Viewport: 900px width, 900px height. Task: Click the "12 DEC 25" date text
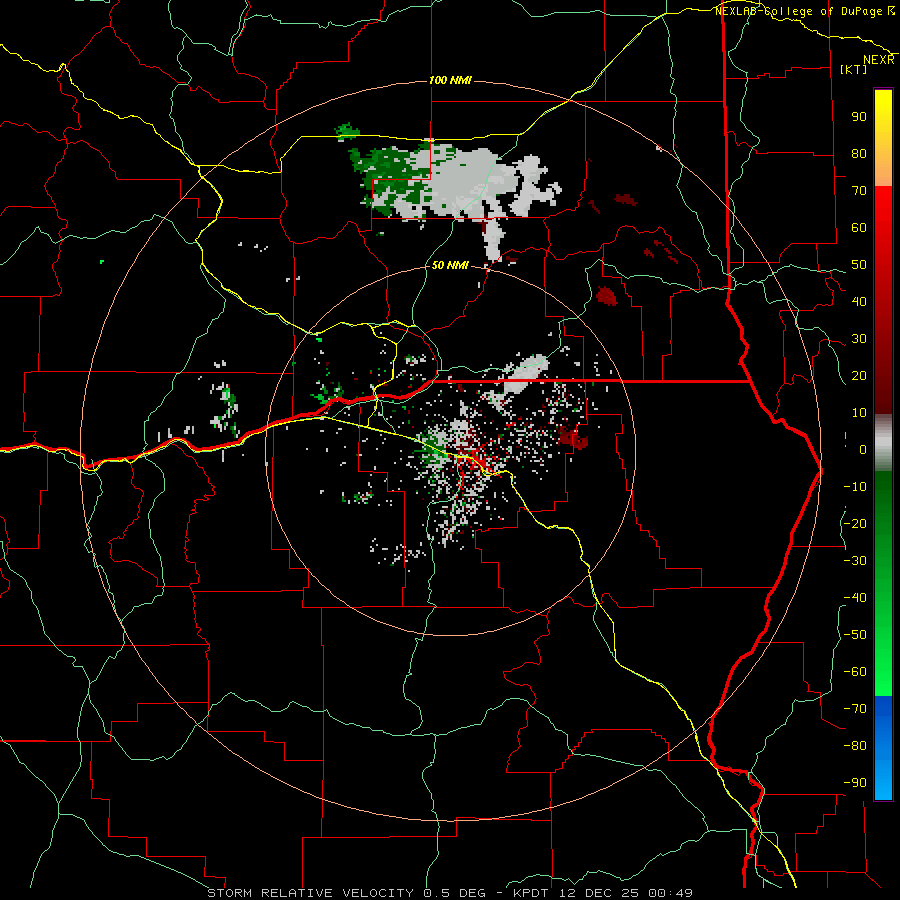tap(600, 893)
